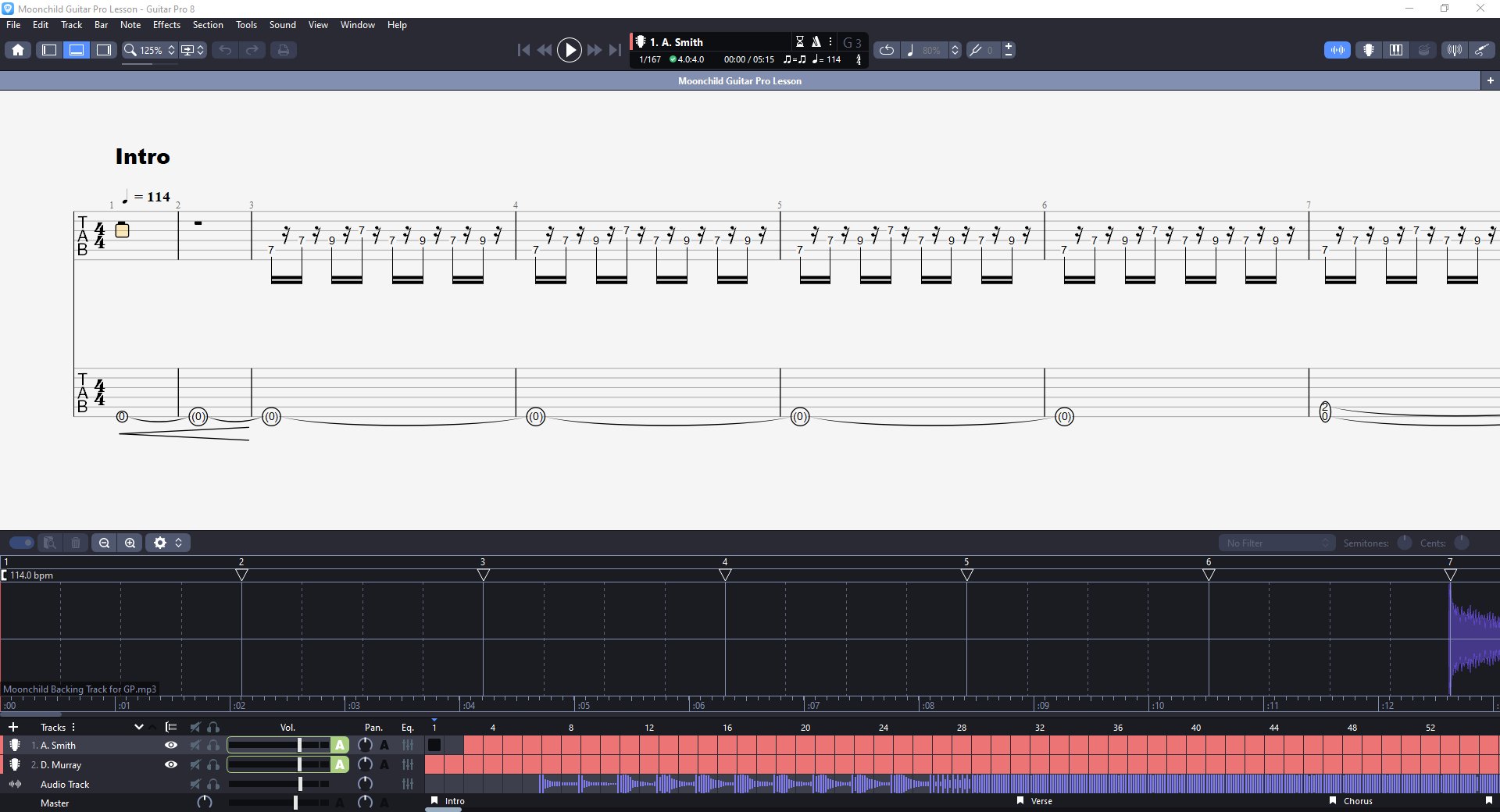Click the transpose plus/minus button
Screen dimensions: 1500x812
[x=1009, y=50]
